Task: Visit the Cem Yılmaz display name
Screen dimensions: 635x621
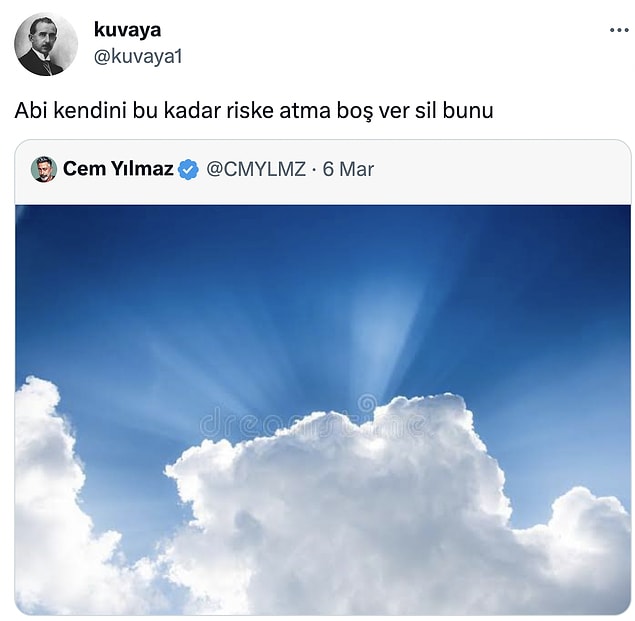Action: click(118, 169)
